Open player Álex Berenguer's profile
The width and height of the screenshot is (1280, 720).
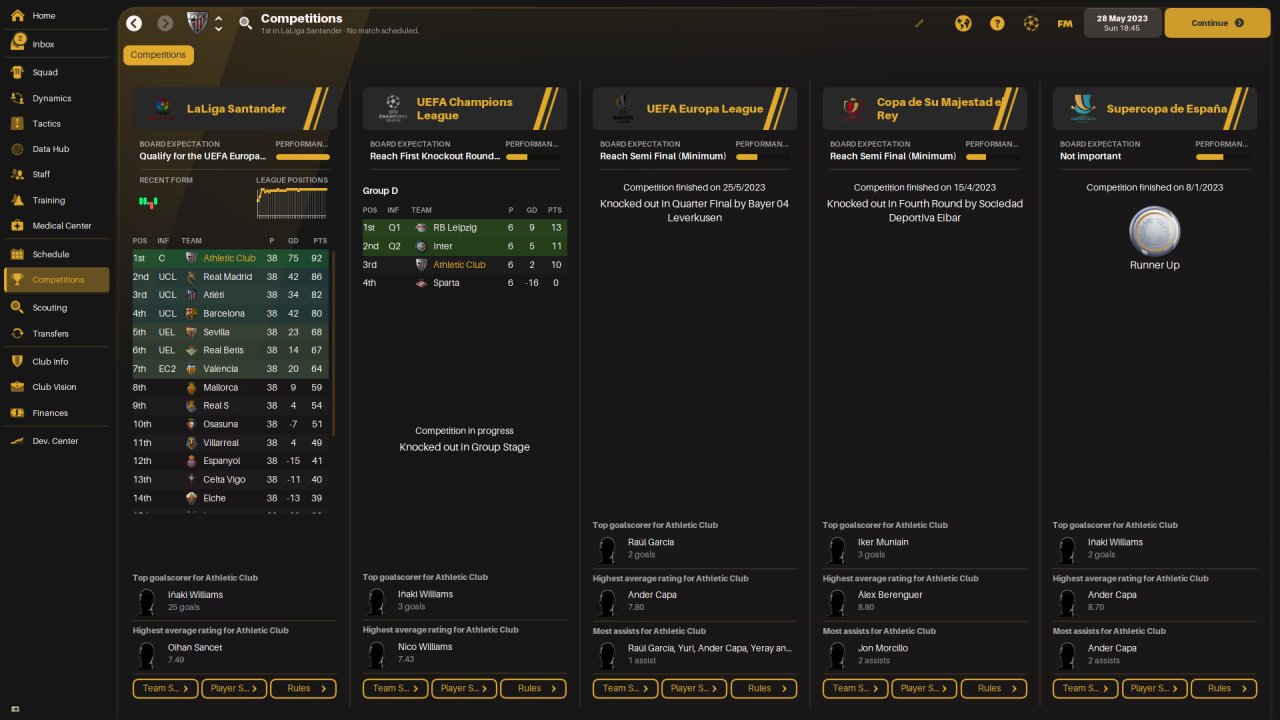[x=890, y=595]
